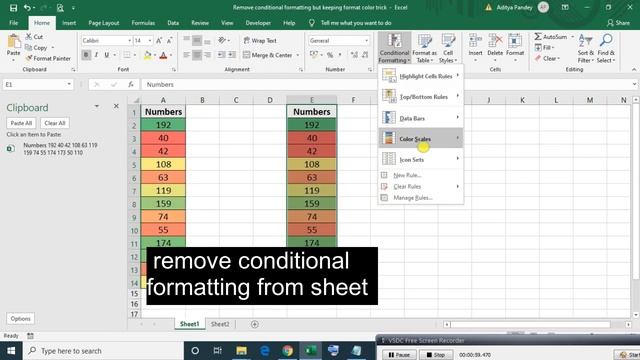Click the Format cells icon

(x=515, y=41)
